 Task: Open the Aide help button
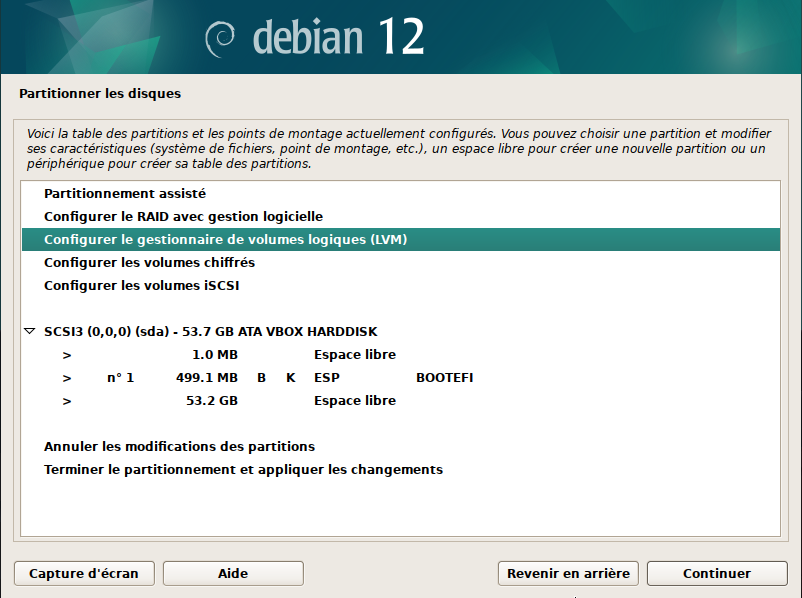point(233,573)
